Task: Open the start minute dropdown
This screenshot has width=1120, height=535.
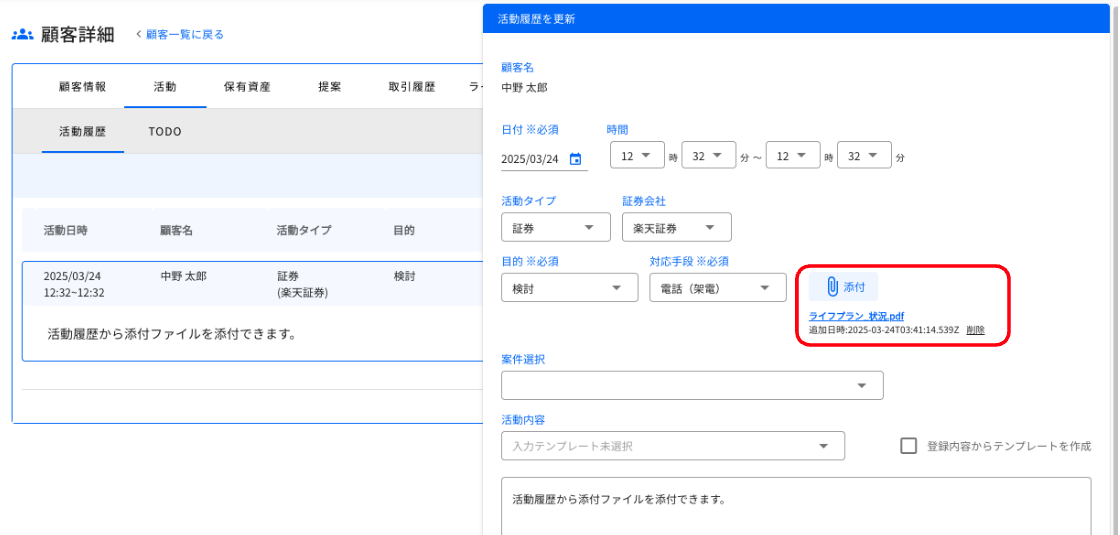Action: click(709, 155)
